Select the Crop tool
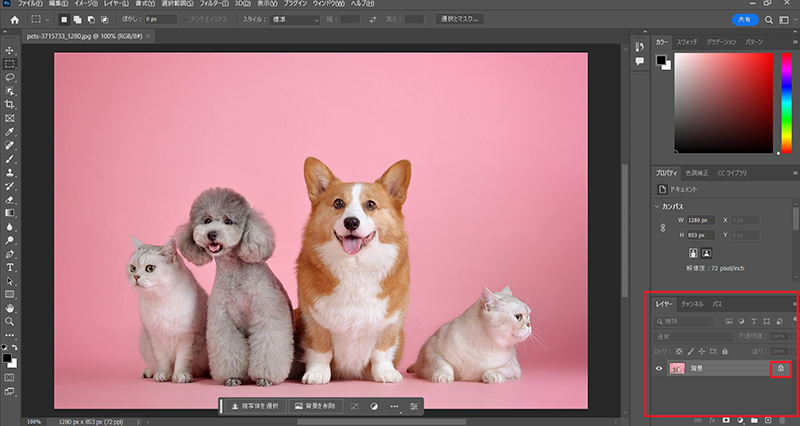The image size is (800, 426). coord(10,105)
